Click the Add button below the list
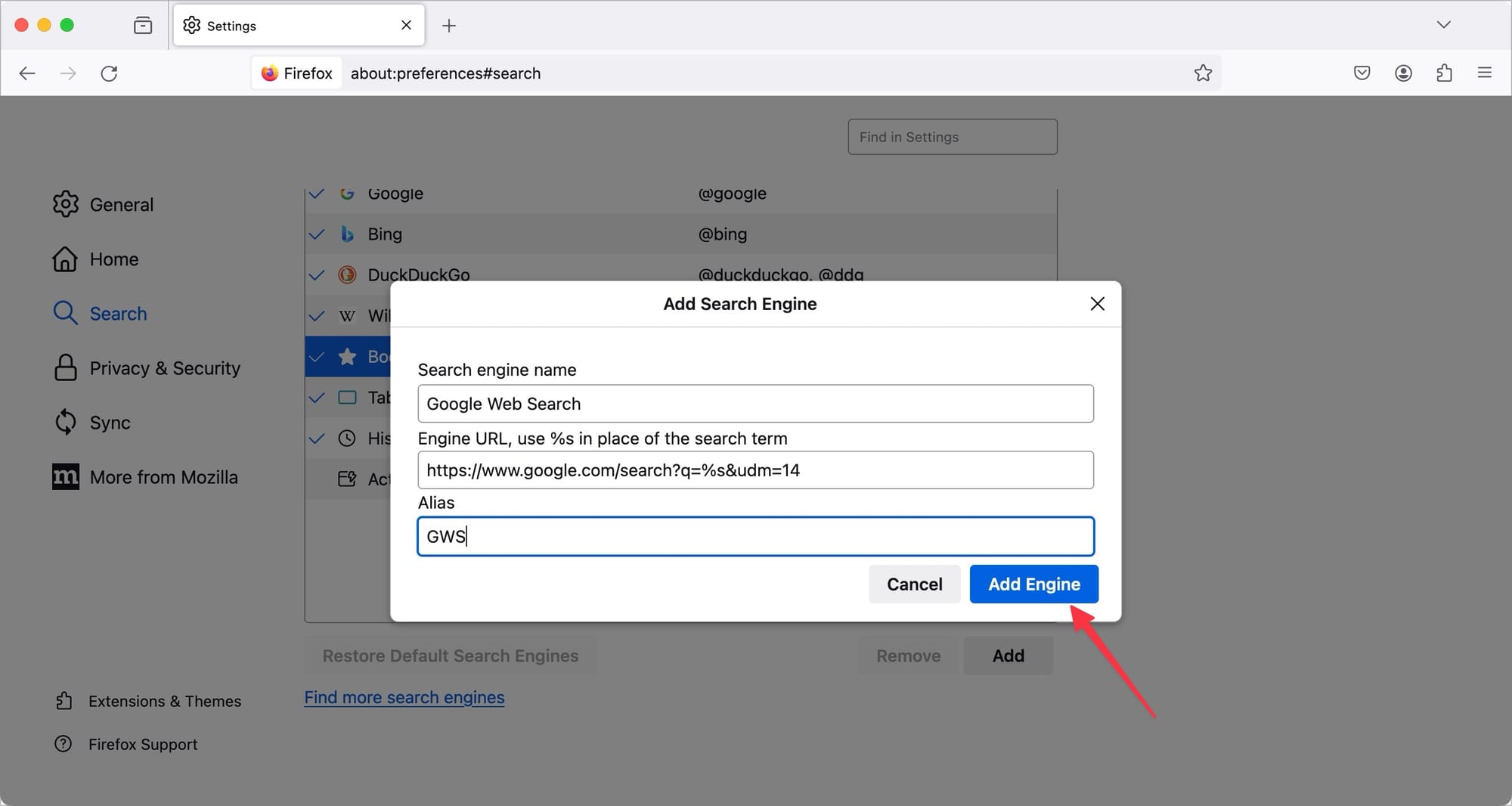This screenshot has height=806, width=1512. [x=1008, y=656]
